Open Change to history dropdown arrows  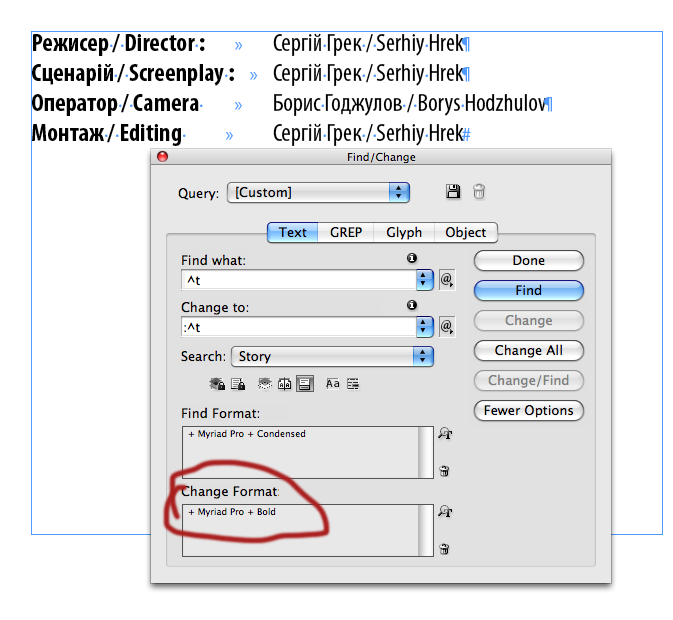424,327
